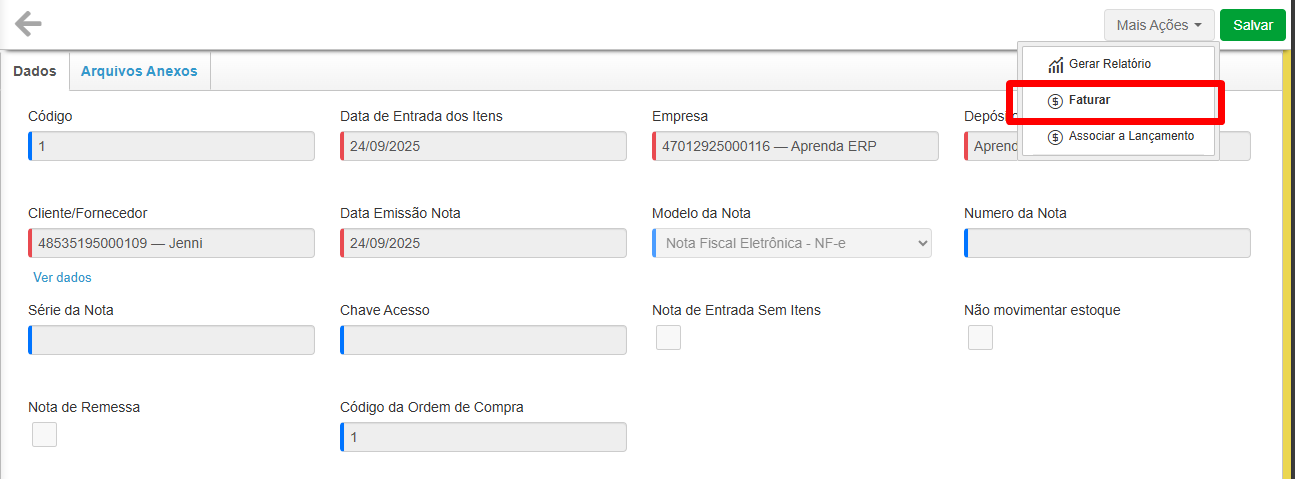1295x479 pixels.
Task: Click the Gerar Relatório chart icon
Action: click(x=1055, y=65)
